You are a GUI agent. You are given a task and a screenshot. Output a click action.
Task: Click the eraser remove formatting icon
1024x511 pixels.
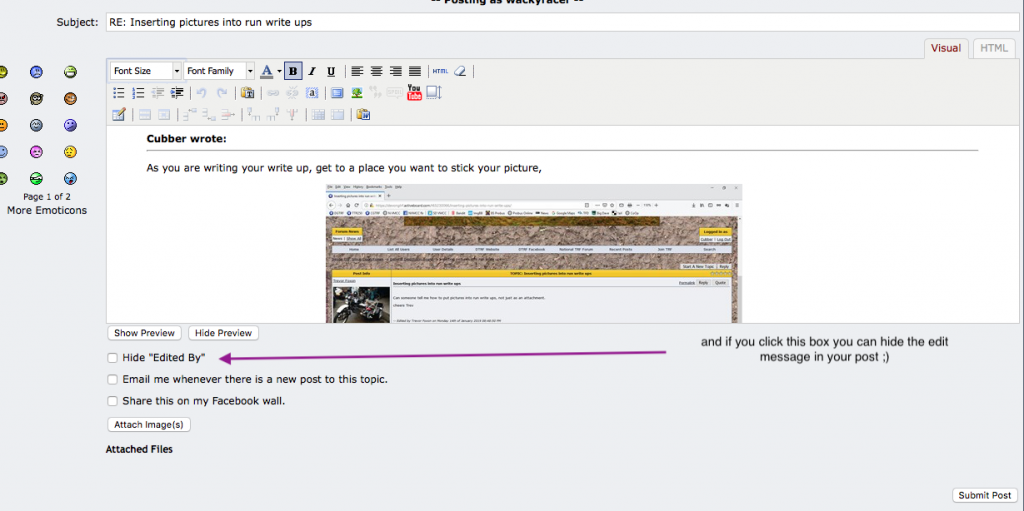460,71
